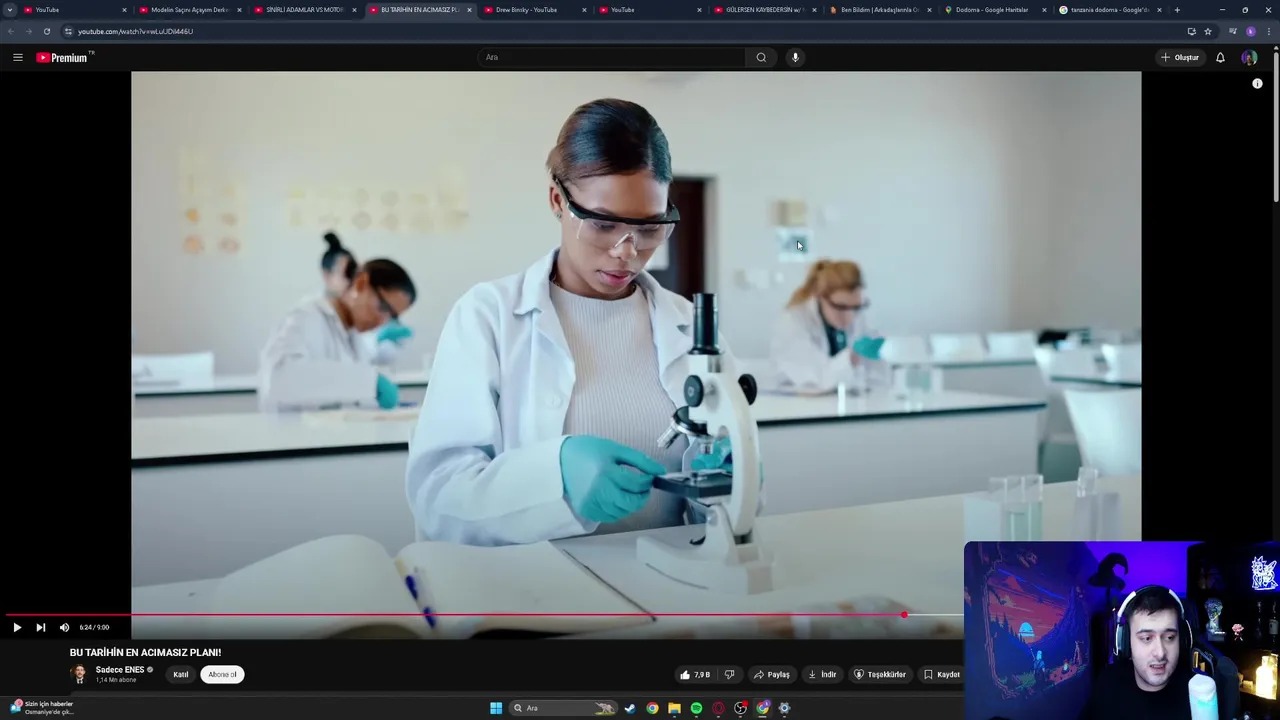Mute the video volume
1280x720 pixels.
click(x=64, y=627)
